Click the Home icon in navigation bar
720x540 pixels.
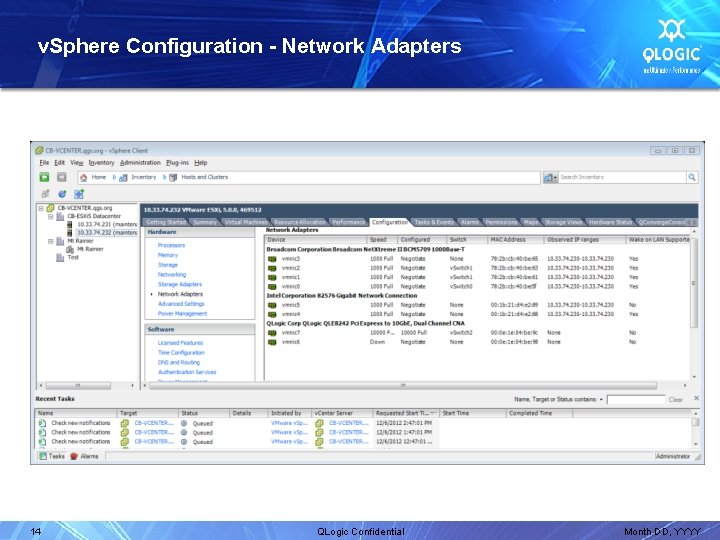(x=84, y=178)
